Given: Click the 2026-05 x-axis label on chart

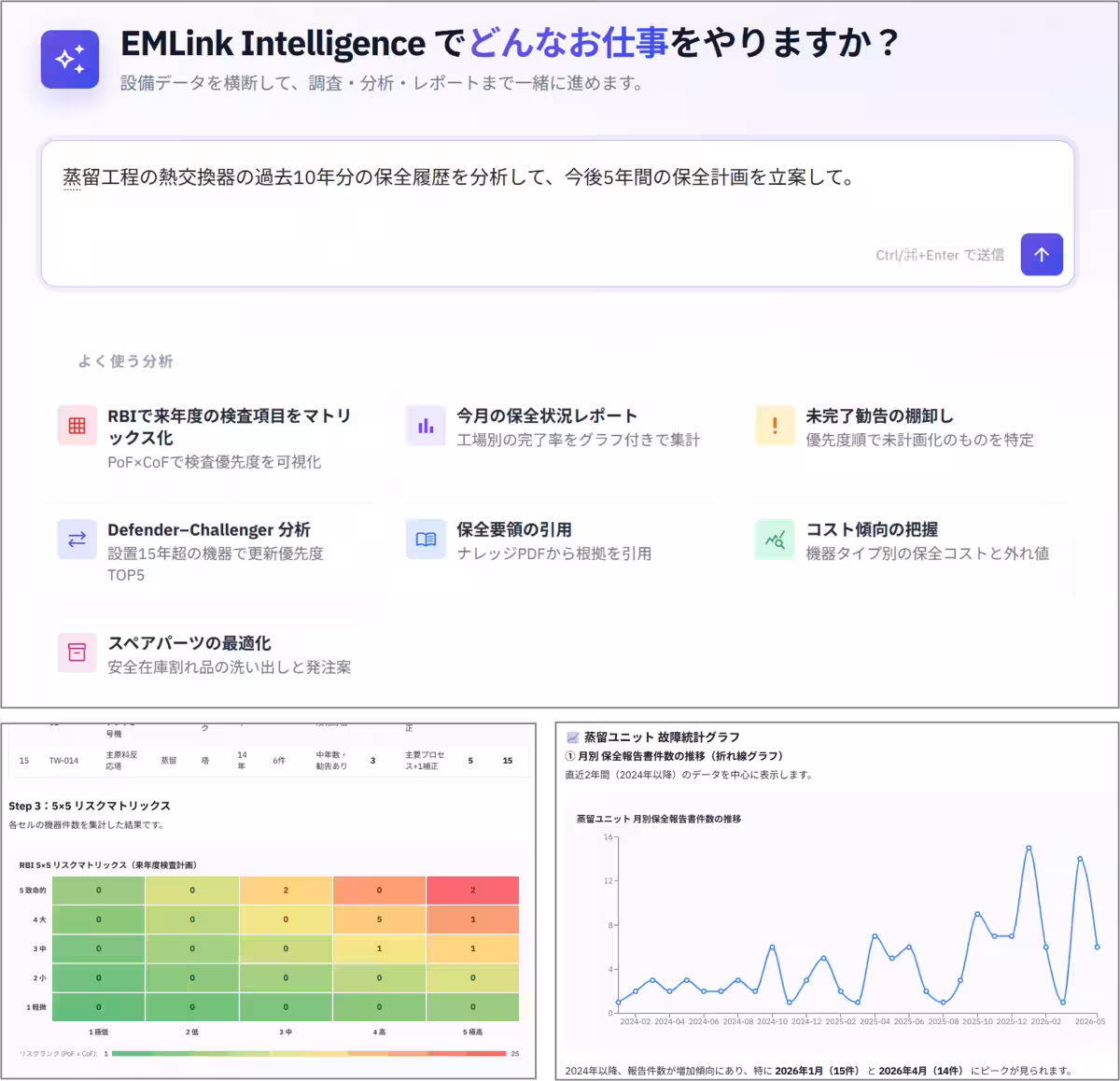Looking at the screenshot, I should 1089,1022.
